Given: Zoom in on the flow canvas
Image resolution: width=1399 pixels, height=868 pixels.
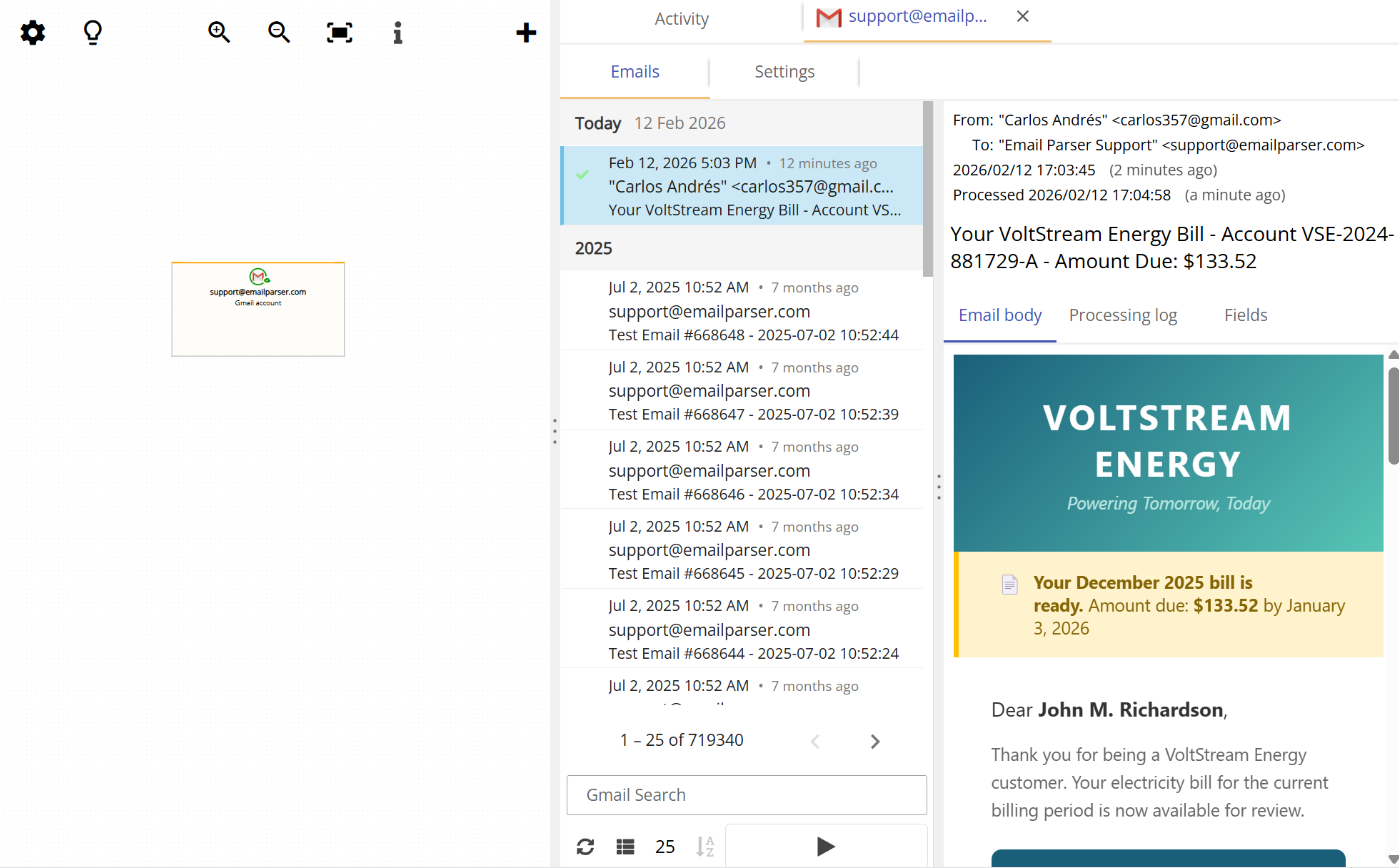Looking at the screenshot, I should 219,31.
